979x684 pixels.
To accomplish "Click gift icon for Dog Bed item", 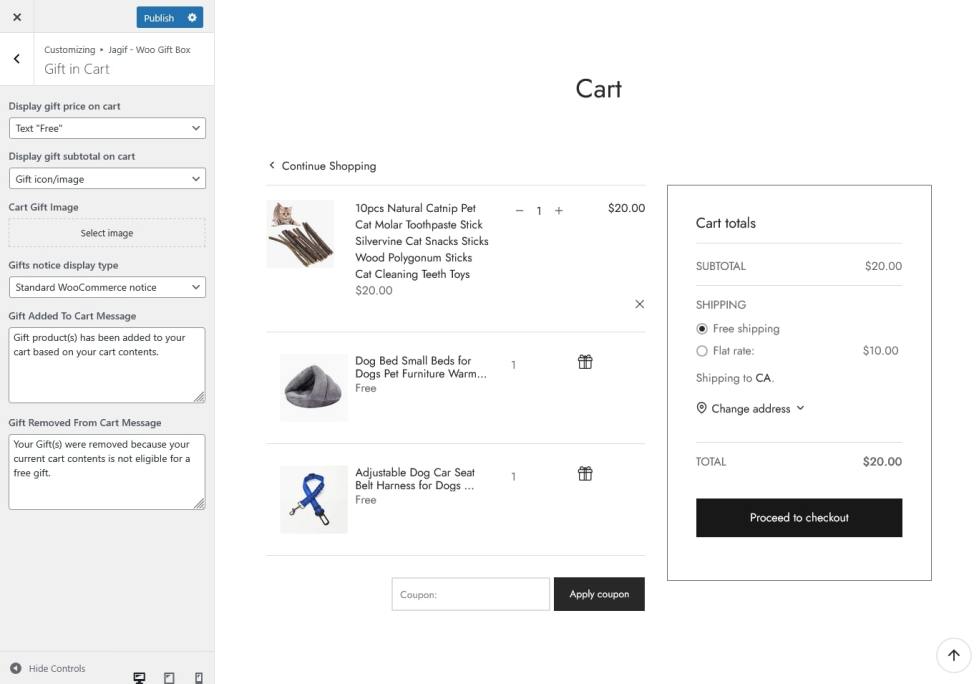I will pos(585,362).
